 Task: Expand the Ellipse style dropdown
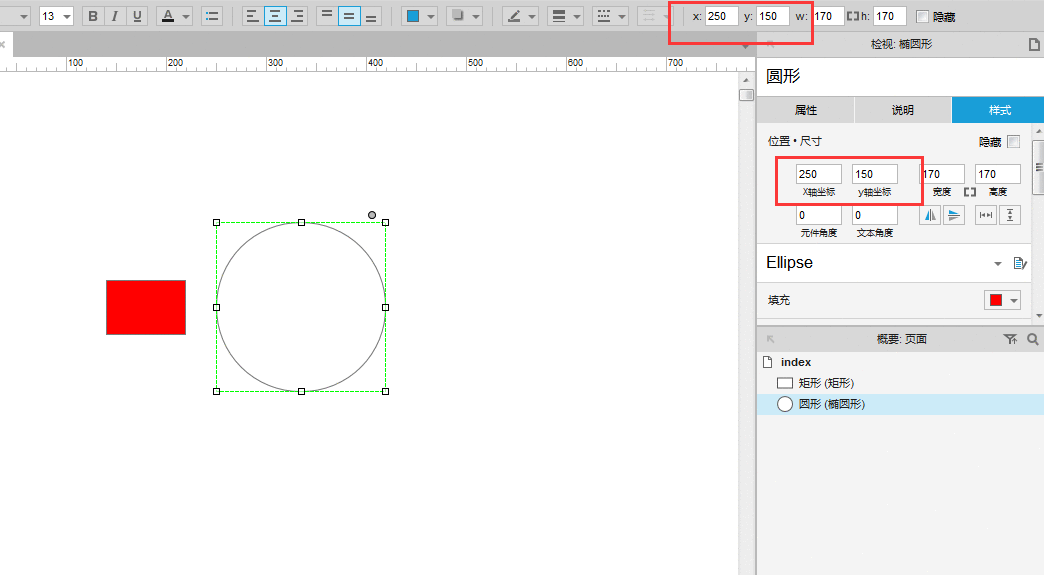click(997, 264)
